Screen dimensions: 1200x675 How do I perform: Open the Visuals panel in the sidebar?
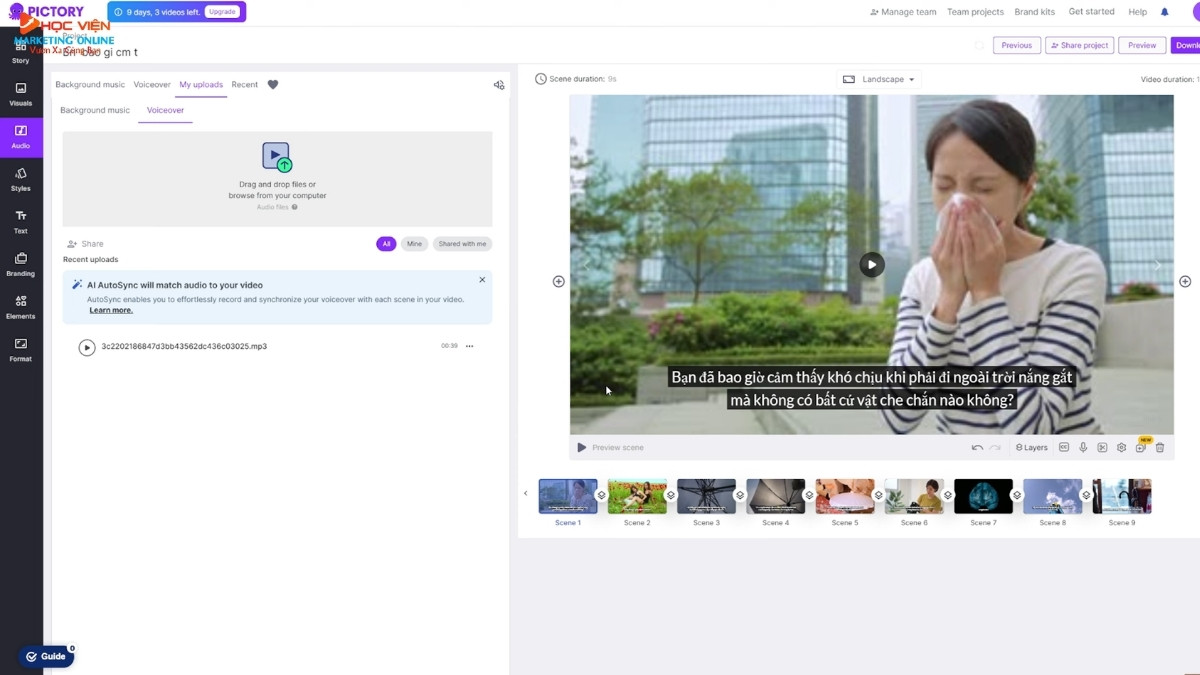pyautogui.click(x=20, y=94)
